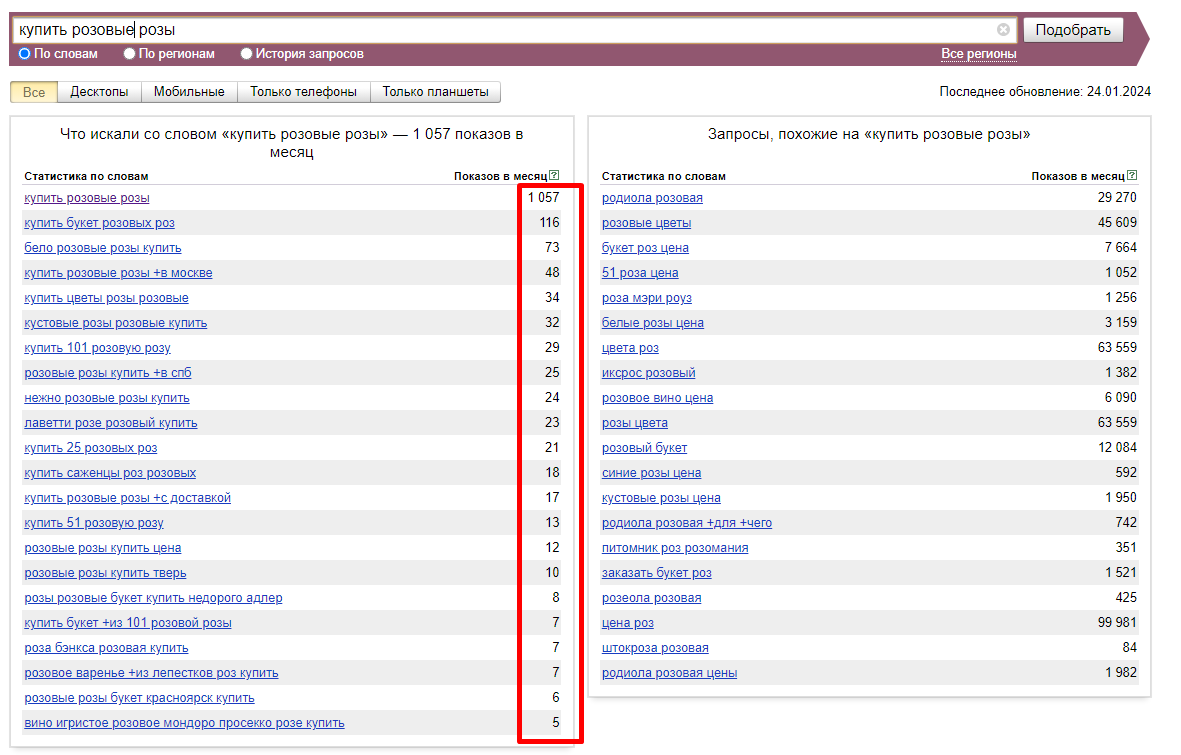Image resolution: width=1181 pixels, height=755 pixels.
Task: Open link 'розовые розы купить цена'
Action: click(102, 548)
